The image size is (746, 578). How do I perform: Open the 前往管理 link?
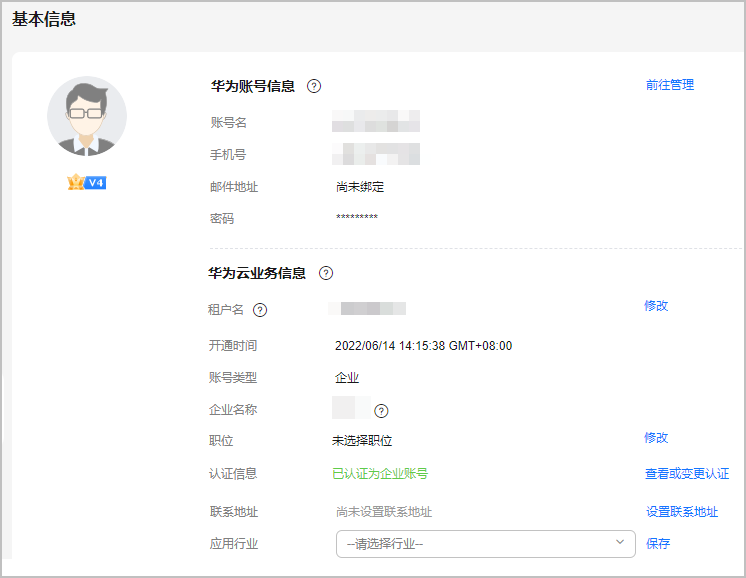(669, 85)
